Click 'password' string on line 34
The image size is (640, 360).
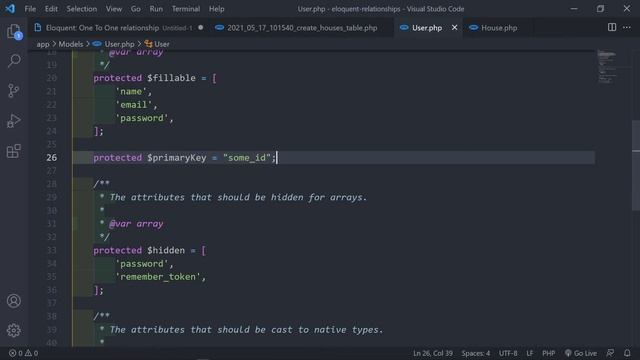(142, 264)
